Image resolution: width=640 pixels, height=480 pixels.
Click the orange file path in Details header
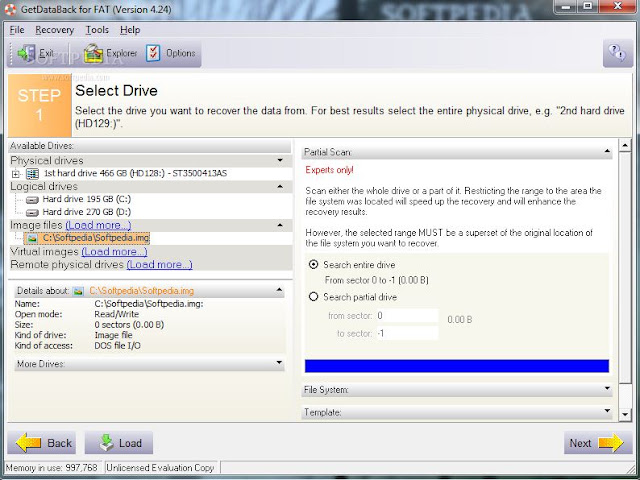point(142,291)
